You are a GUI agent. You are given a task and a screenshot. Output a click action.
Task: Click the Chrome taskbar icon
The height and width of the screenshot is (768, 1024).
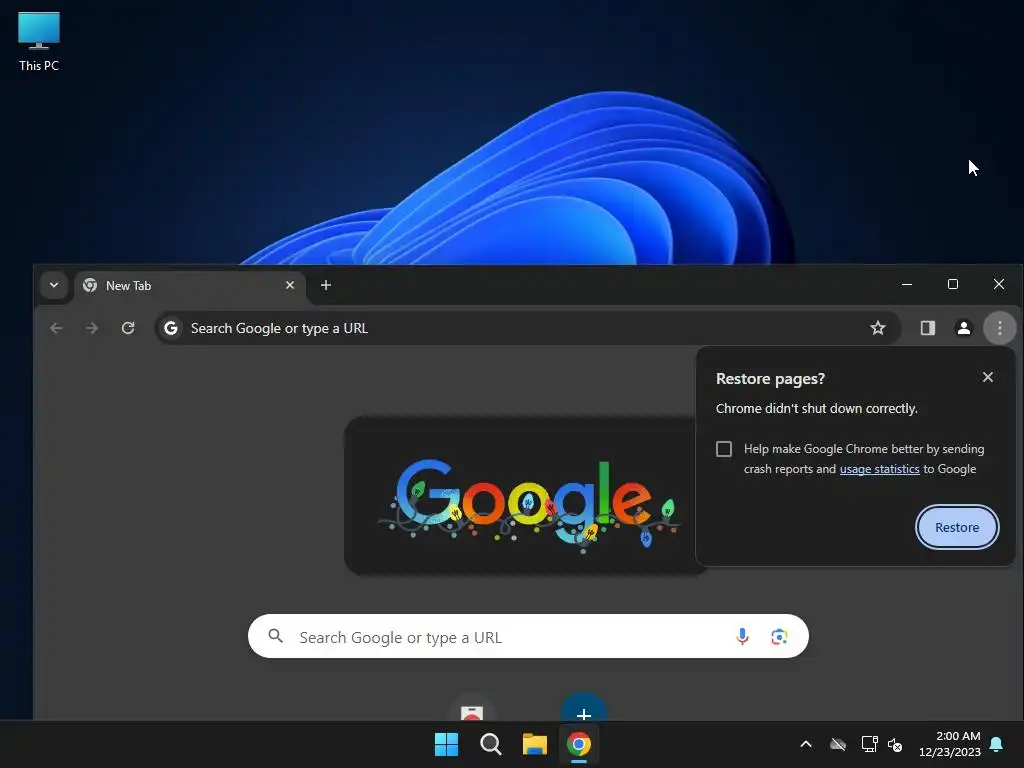pyautogui.click(x=579, y=744)
